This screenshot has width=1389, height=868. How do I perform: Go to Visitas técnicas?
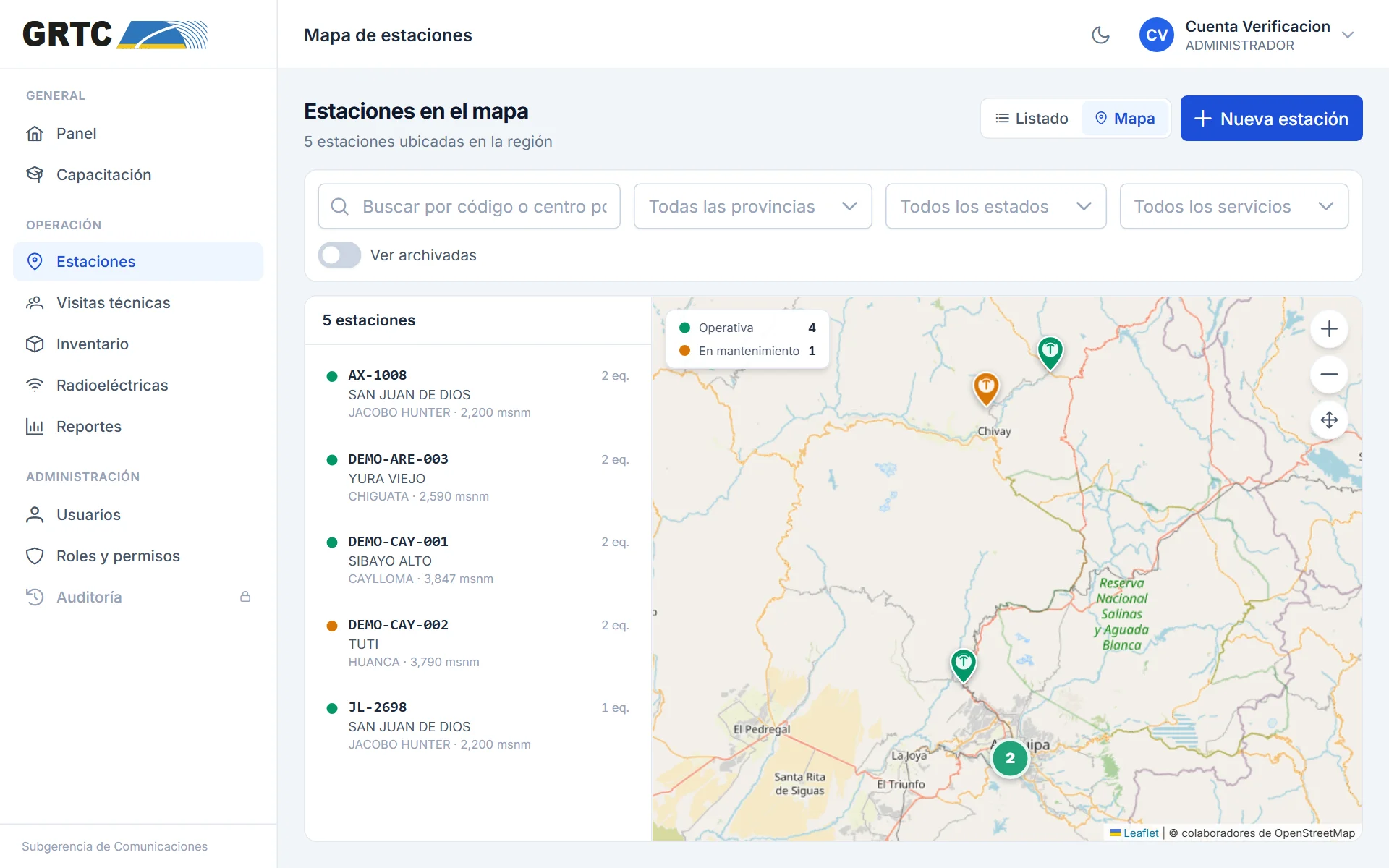[x=138, y=303]
